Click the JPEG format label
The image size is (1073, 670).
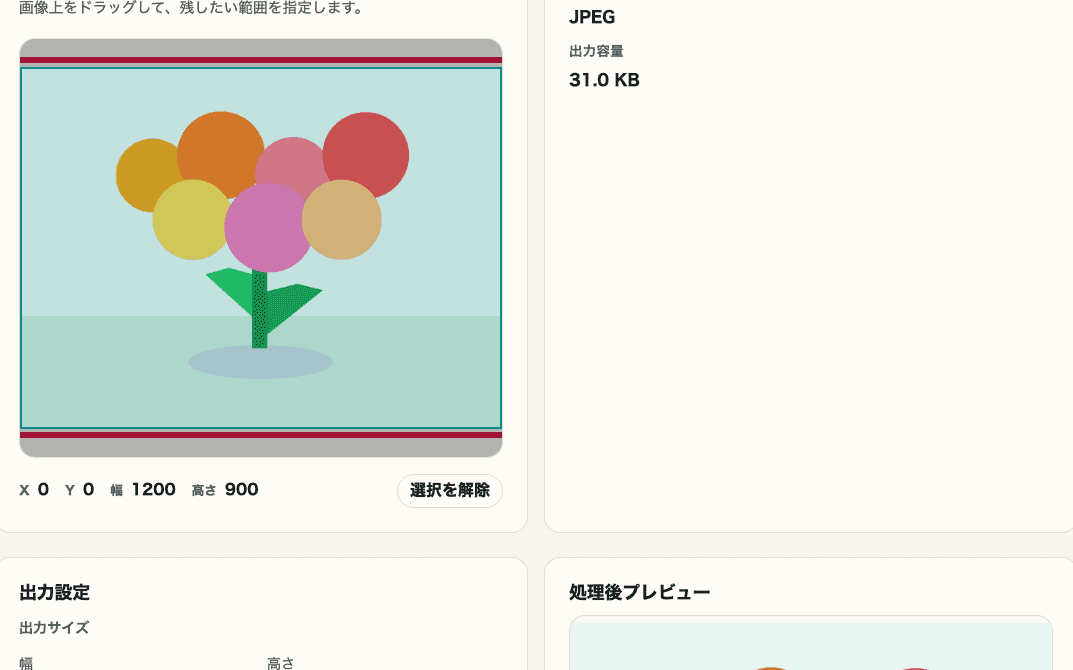(592, 17)
